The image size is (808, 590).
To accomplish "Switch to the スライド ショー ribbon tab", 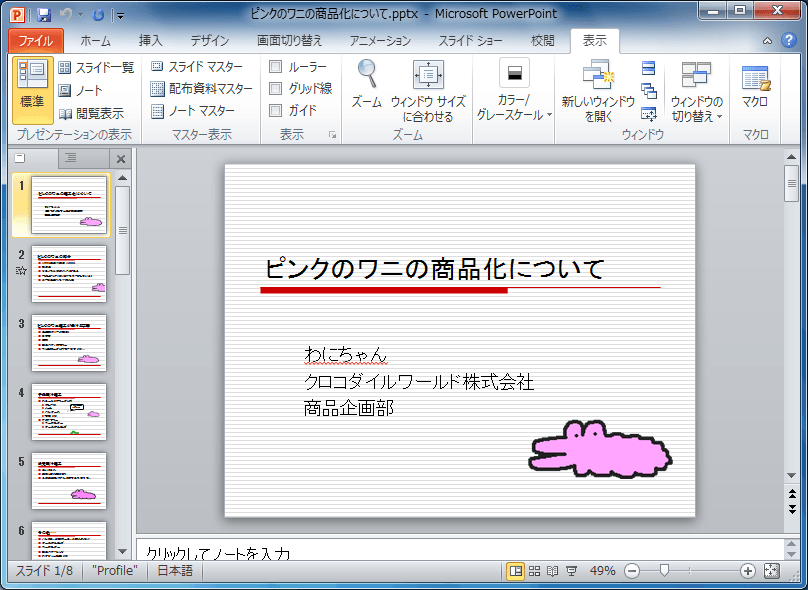I will click(x=470, y=41).
